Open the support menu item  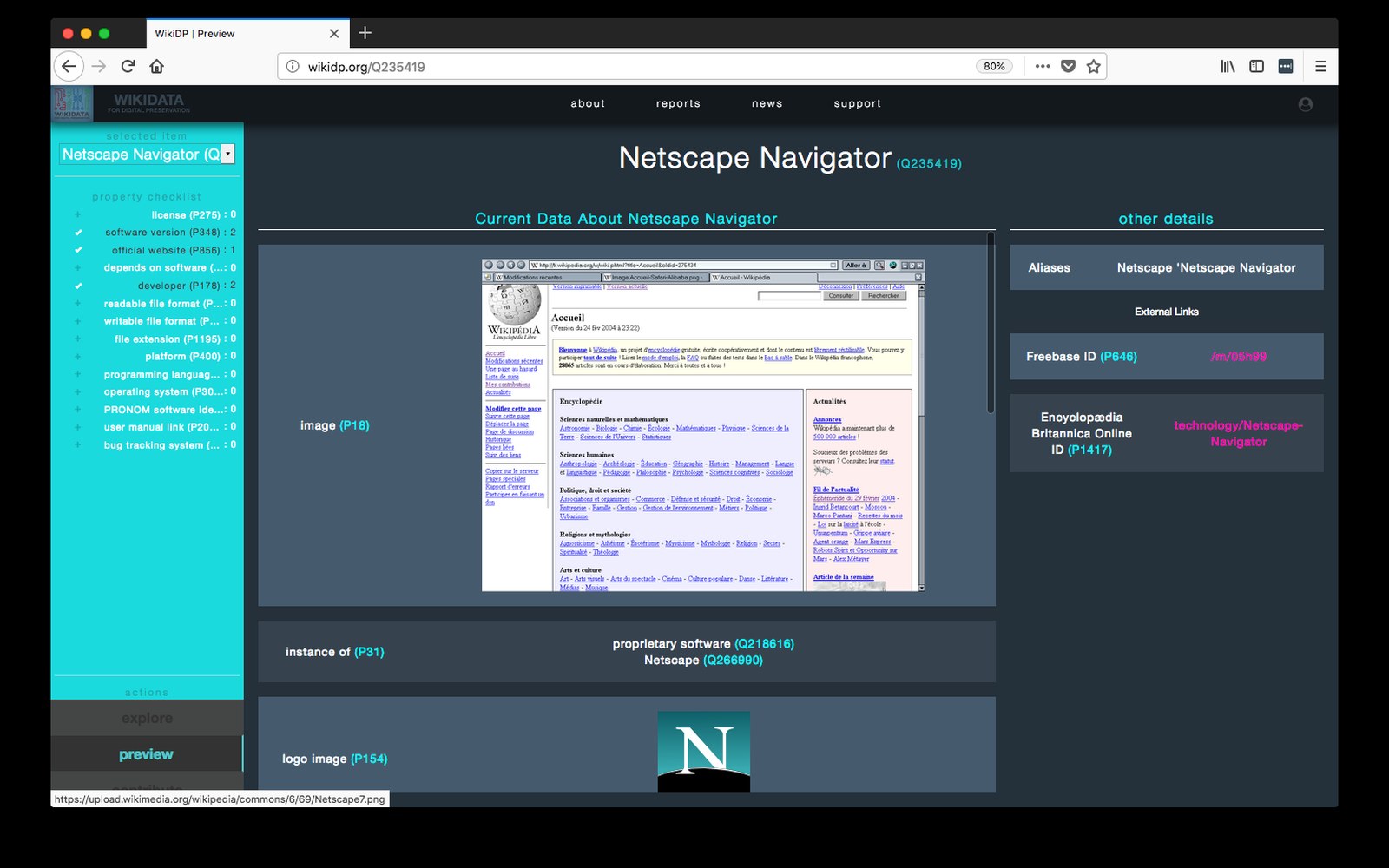(x=857, y=103)
